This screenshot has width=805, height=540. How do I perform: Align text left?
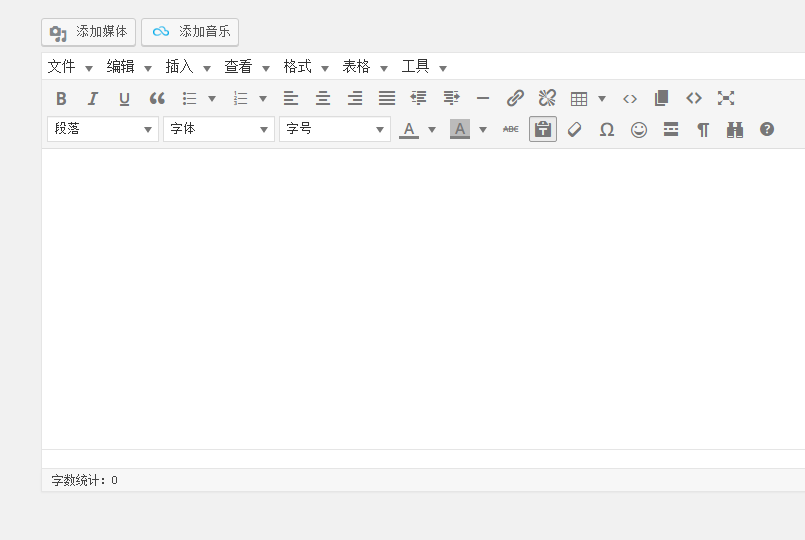click(x=291, y=98)
